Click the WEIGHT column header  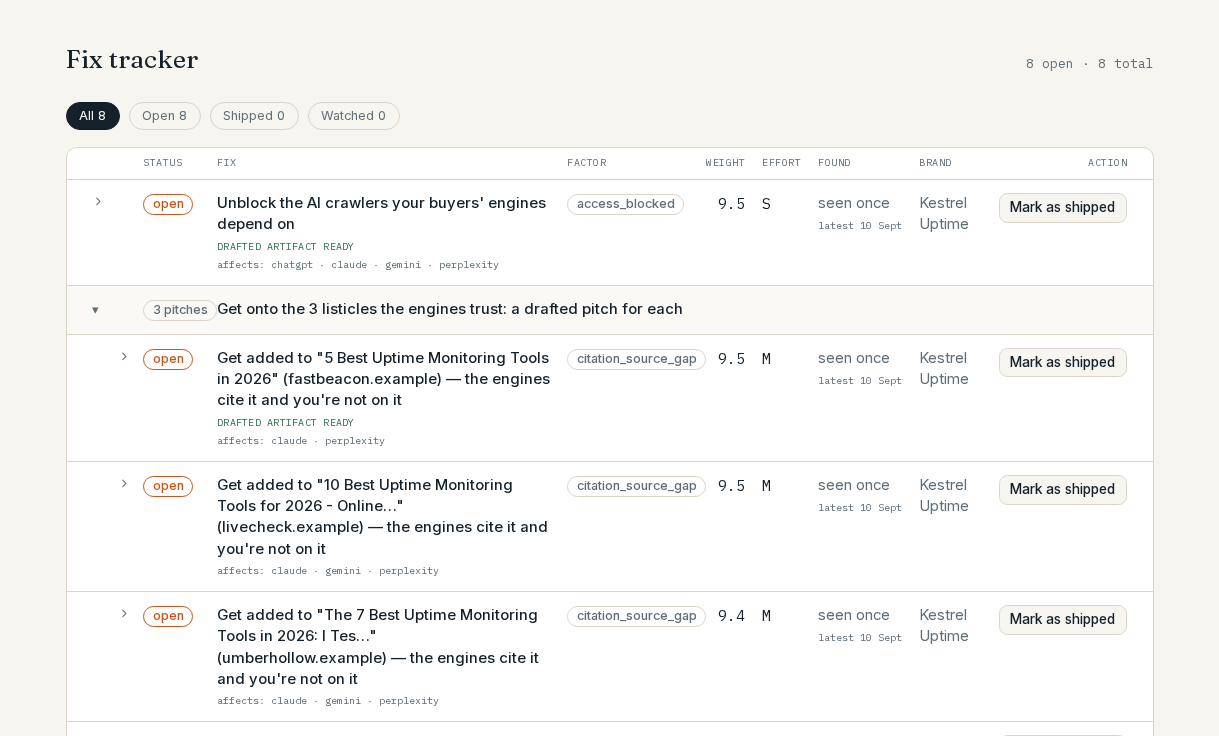[x=725, y=163]
